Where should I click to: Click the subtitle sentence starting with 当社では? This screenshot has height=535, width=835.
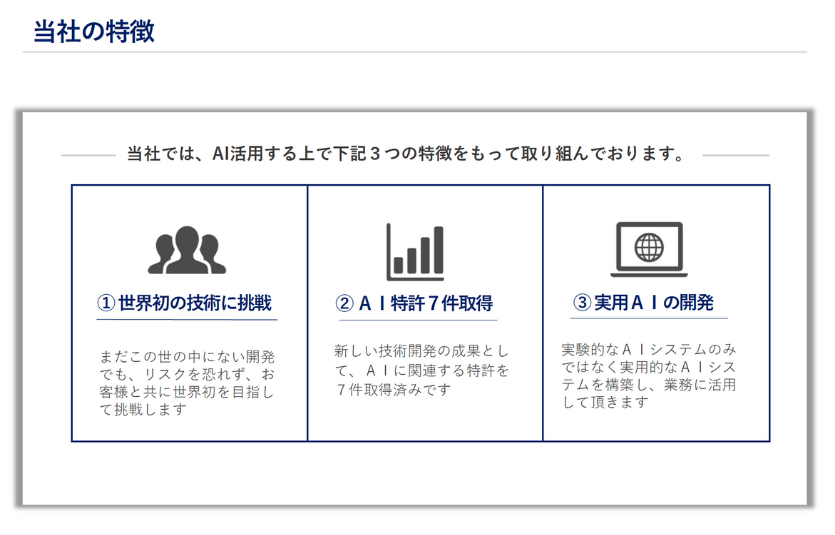(406, 155)
